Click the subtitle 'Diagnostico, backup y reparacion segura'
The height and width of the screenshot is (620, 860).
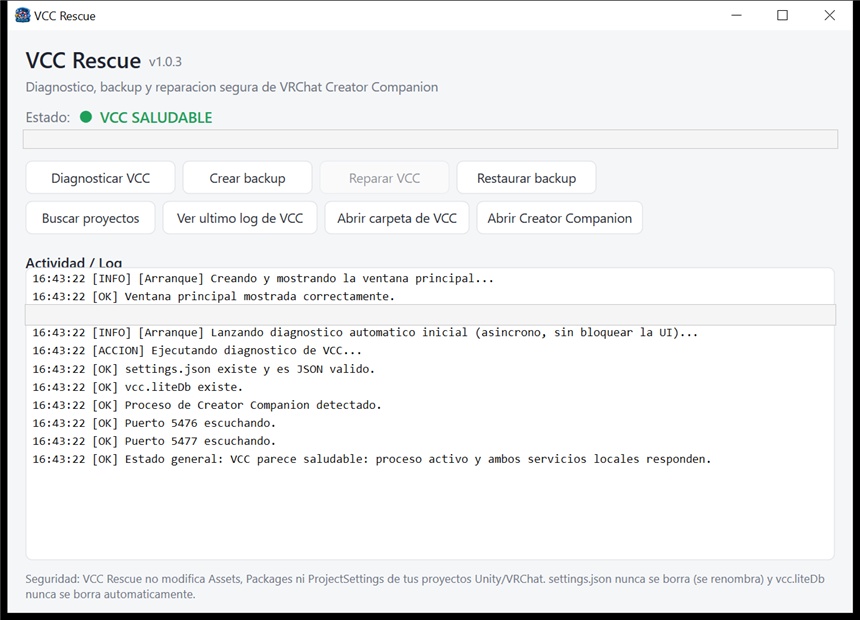point(231,87)
